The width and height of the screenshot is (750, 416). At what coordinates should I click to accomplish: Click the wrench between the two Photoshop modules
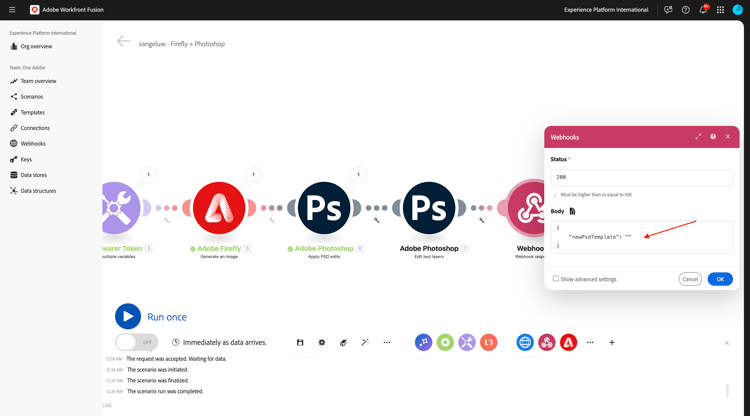[x=376, y=220]
